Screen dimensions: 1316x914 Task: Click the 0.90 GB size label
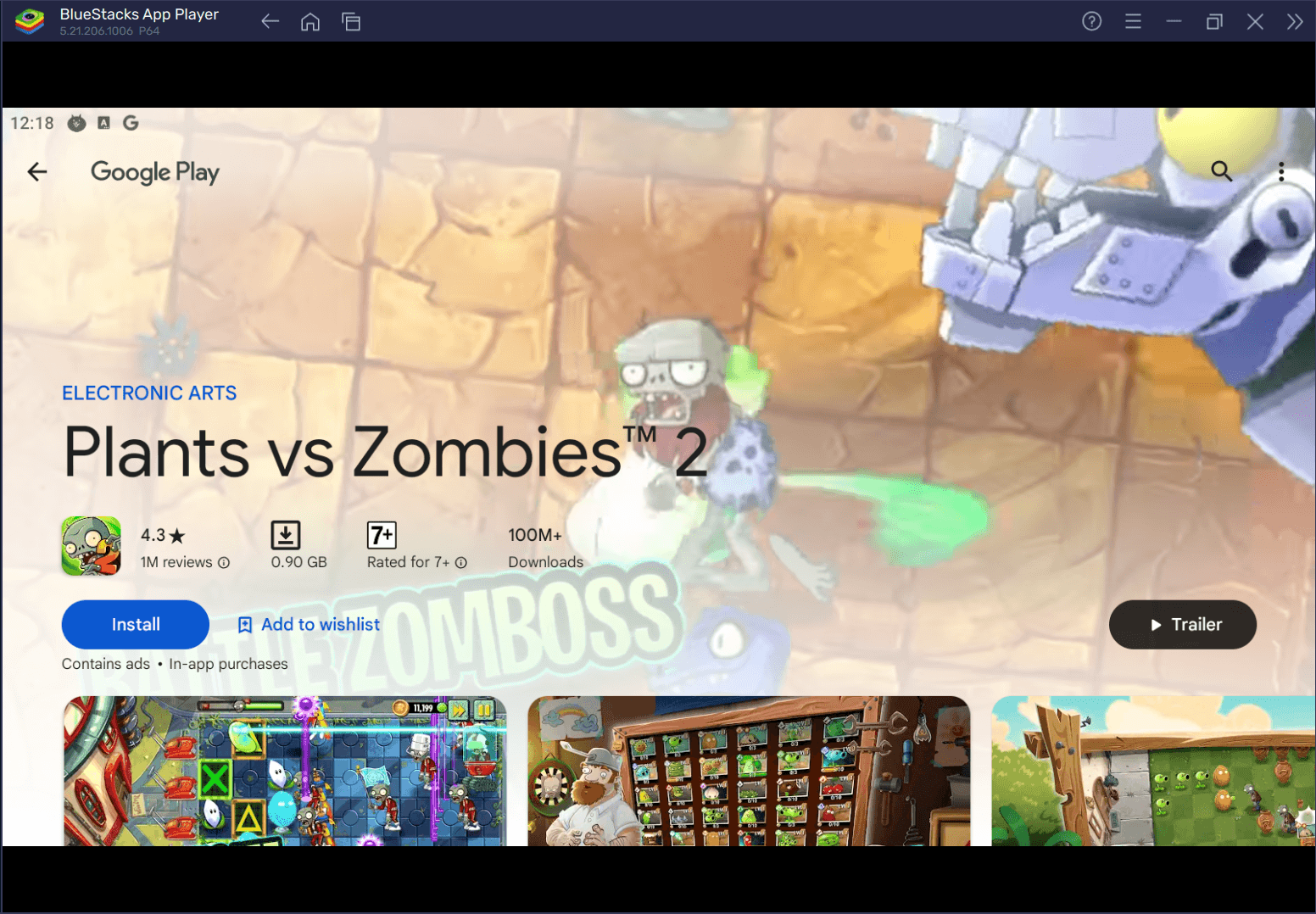tap(298, 562)
